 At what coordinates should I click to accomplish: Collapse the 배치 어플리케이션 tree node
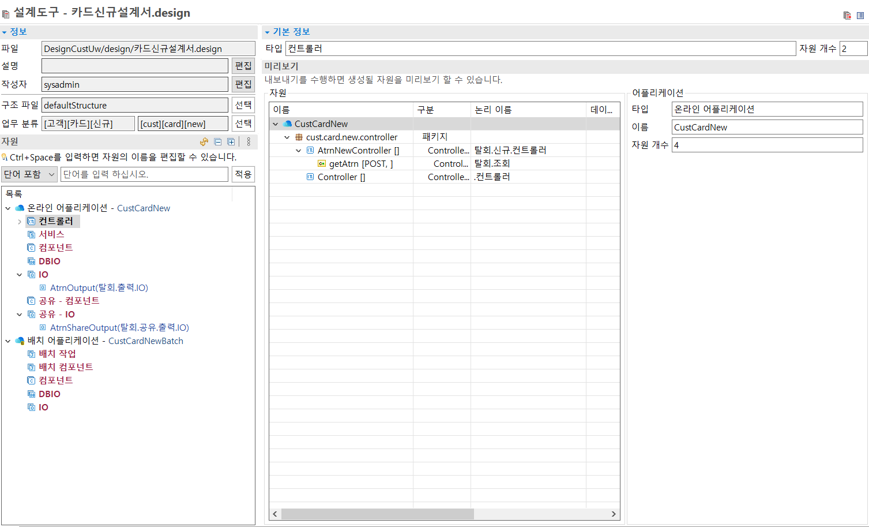(x=8, y=341)
